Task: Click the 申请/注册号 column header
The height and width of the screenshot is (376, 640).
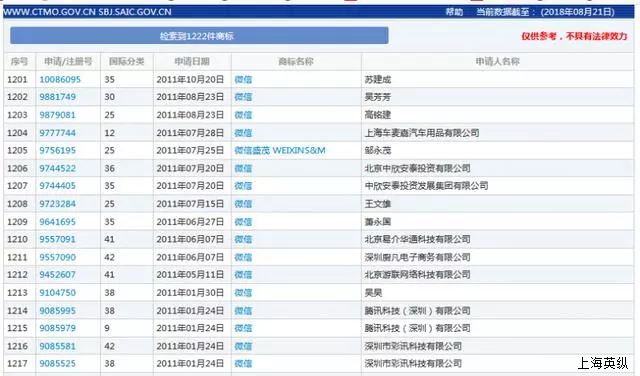Action: [x=68, y=62]
